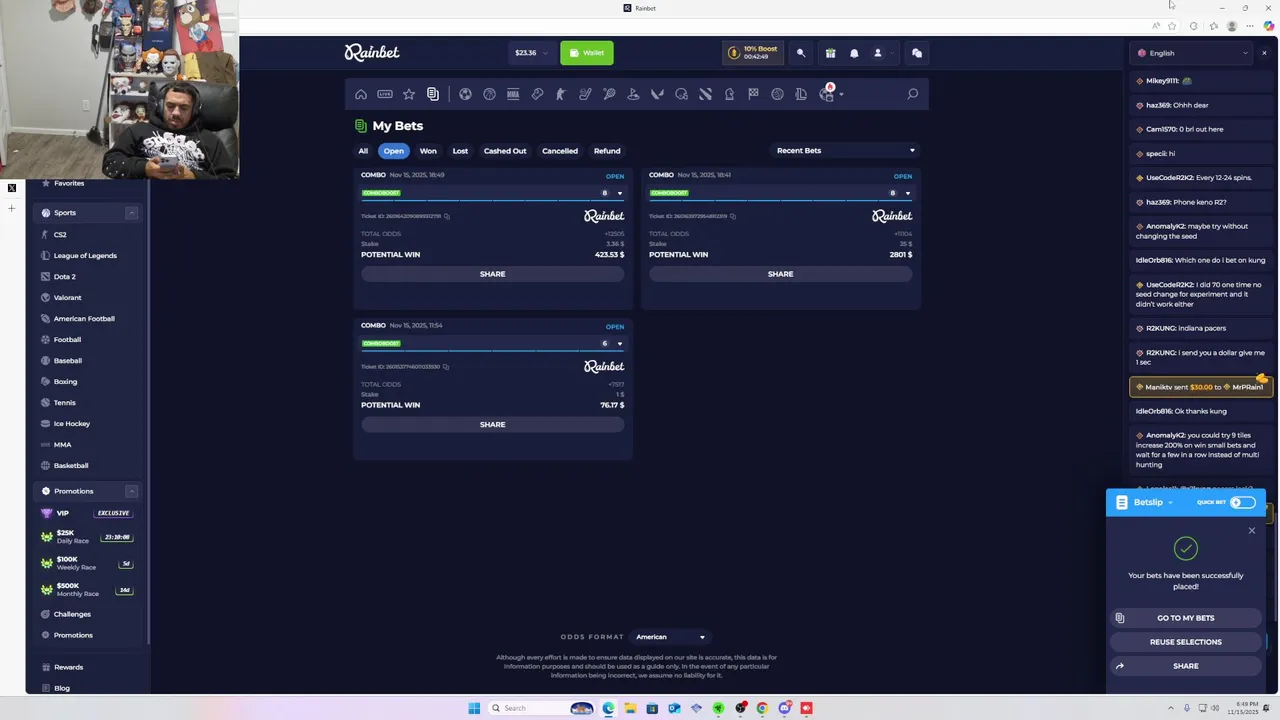Open the header search icon

point(800,53)
